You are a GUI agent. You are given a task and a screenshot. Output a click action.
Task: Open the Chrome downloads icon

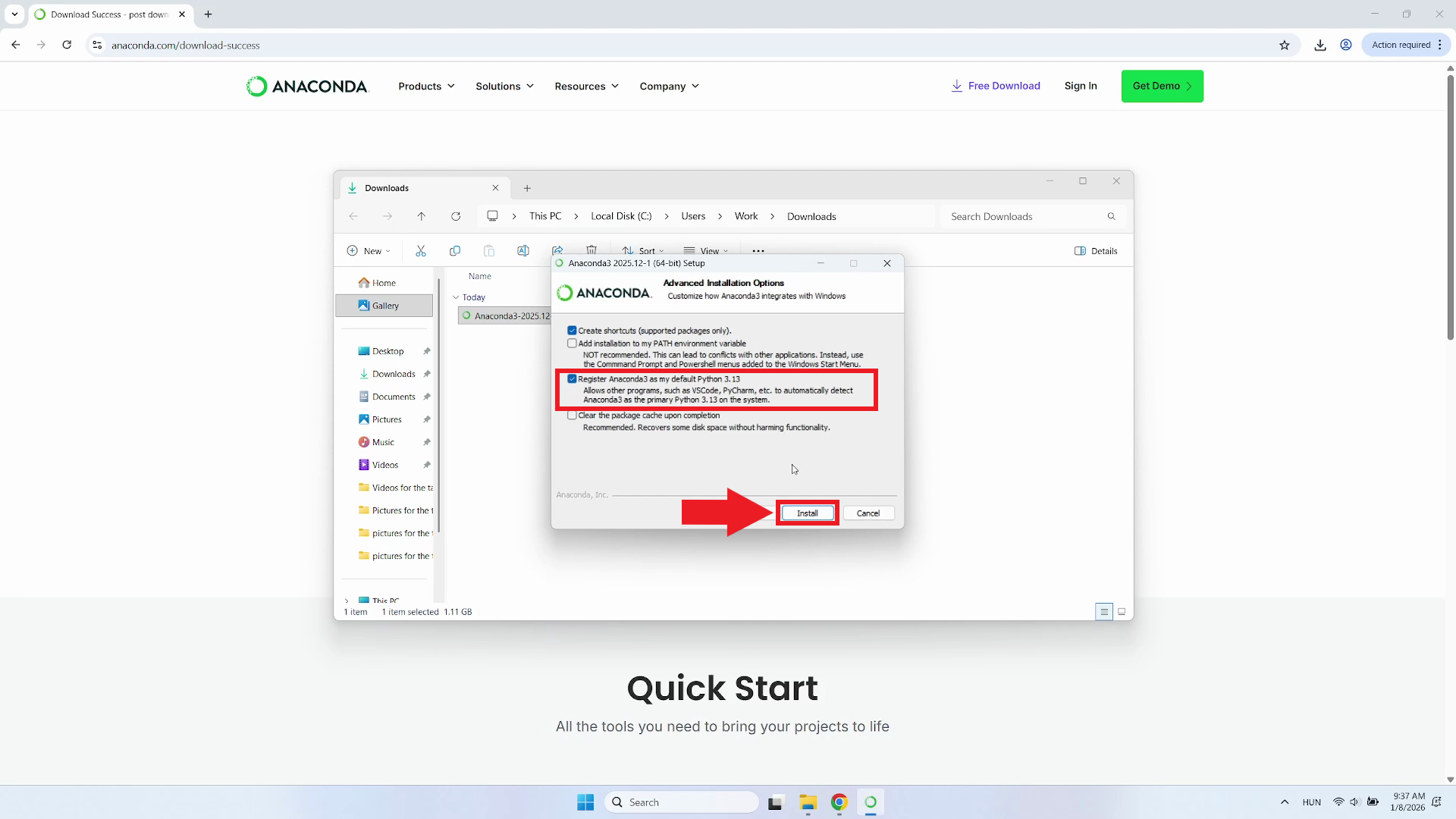(1320, 45)
